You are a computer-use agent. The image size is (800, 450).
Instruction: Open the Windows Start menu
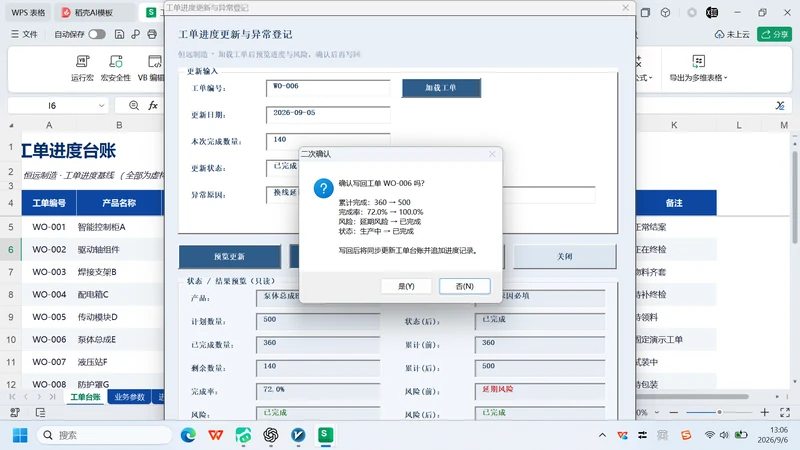(x=20, y=435)
